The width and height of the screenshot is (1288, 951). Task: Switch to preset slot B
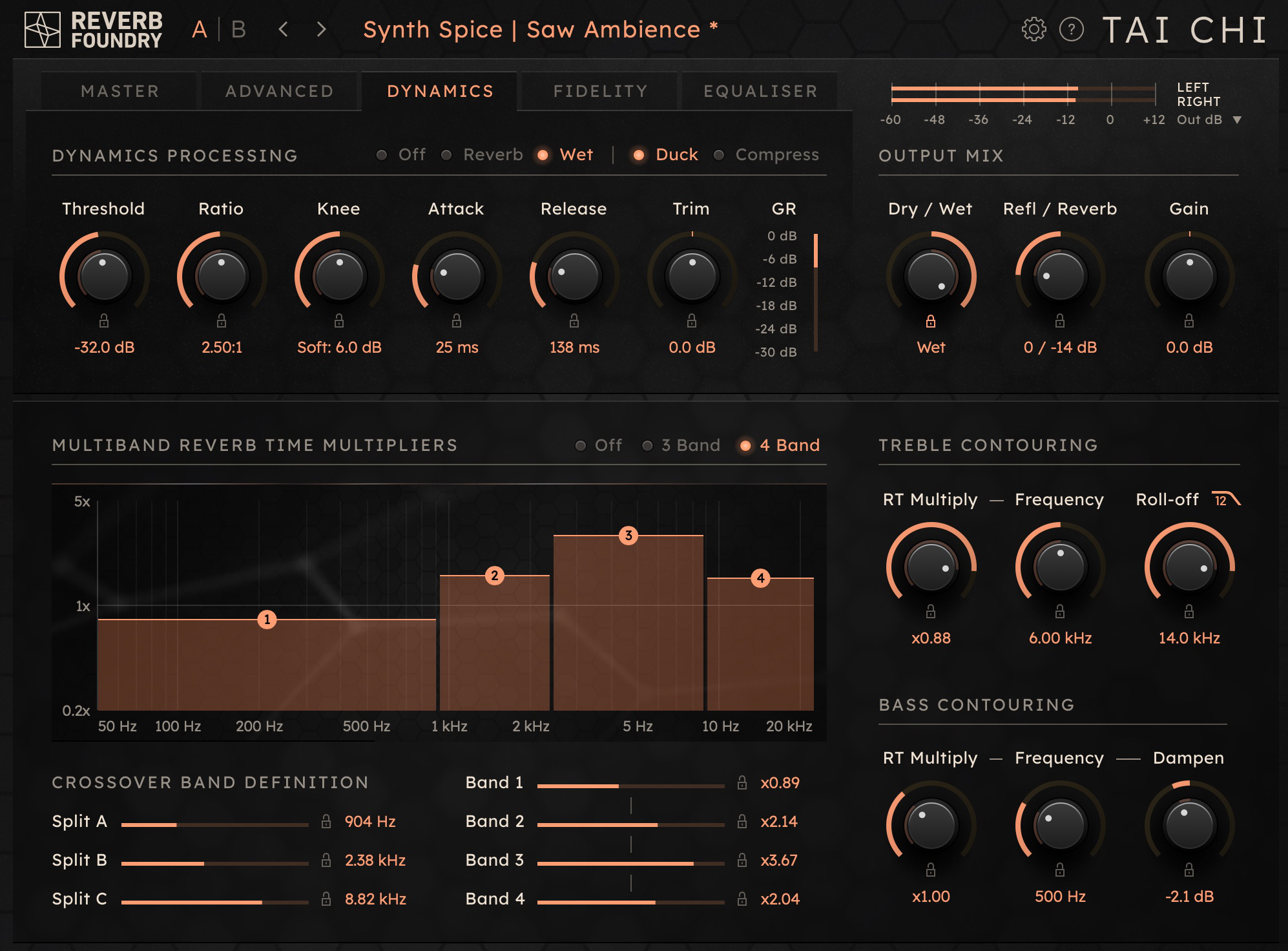point(238,30)
